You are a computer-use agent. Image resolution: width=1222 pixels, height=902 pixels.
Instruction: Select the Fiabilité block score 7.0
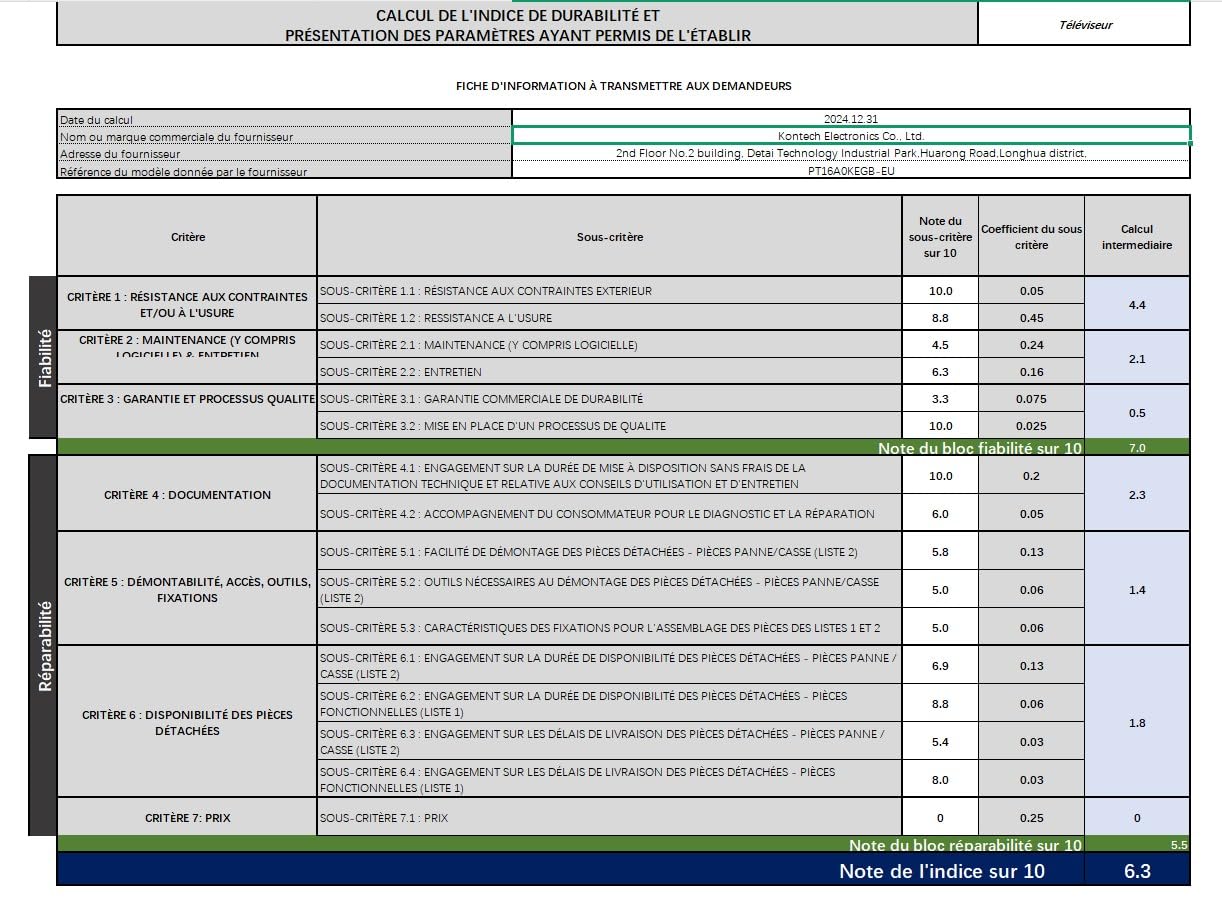(1137, 448)
